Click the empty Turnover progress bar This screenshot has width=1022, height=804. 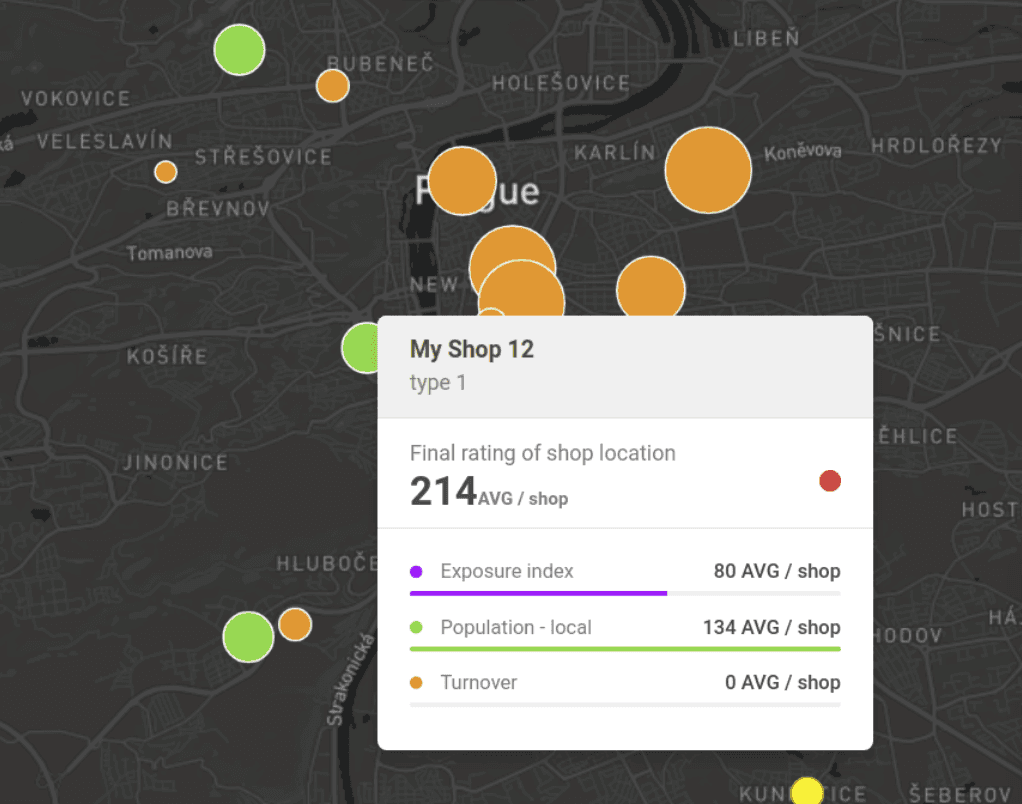625,704
